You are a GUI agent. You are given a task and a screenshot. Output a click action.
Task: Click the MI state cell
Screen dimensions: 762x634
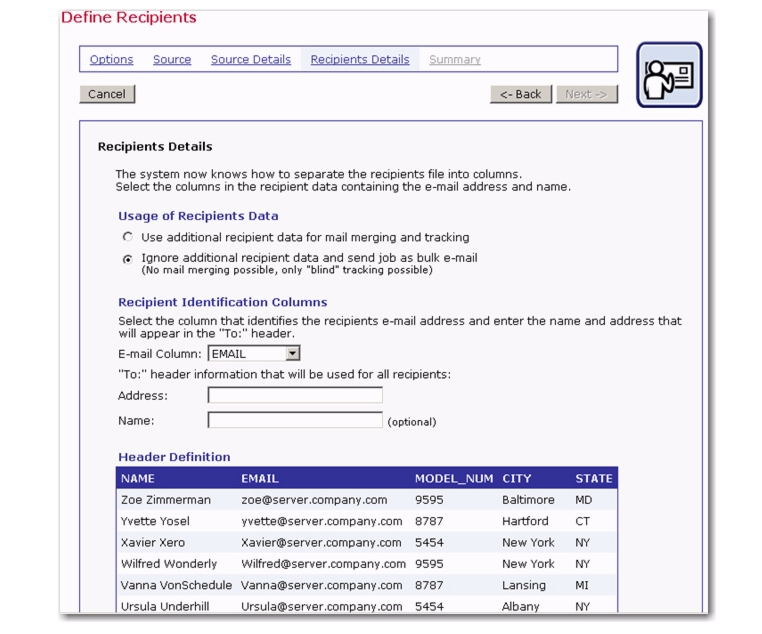pos(582,585)
